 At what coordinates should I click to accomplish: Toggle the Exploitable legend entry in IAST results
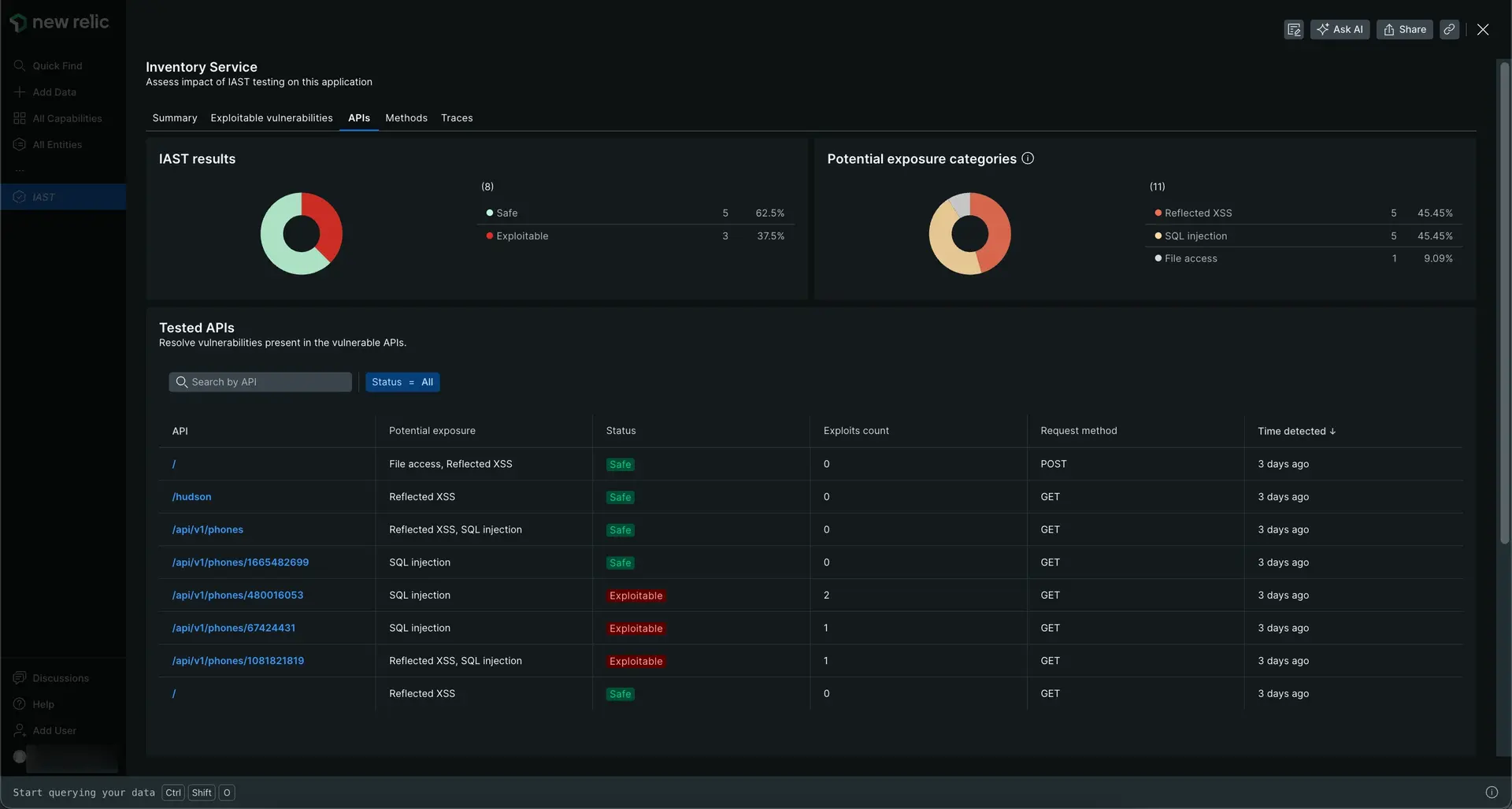tap(521, 236)
